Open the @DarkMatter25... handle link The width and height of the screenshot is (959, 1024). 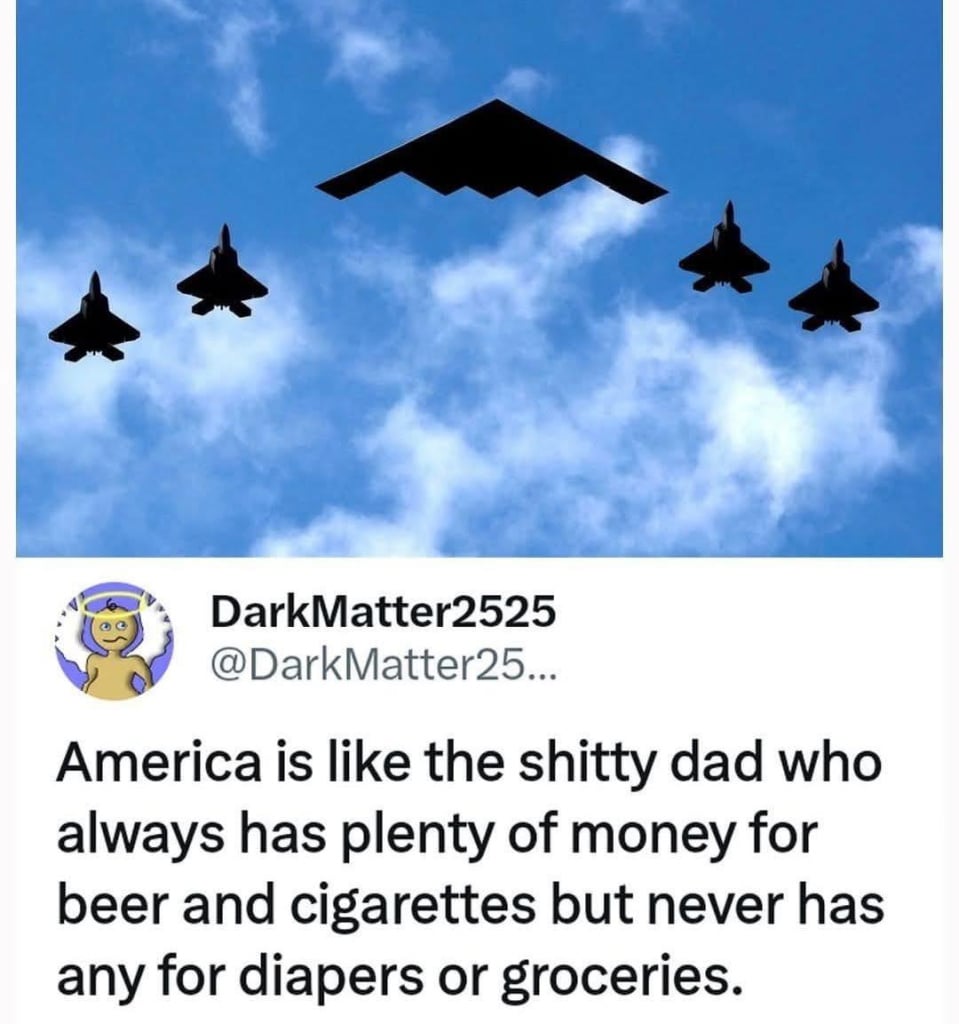[x=383, y=665]
